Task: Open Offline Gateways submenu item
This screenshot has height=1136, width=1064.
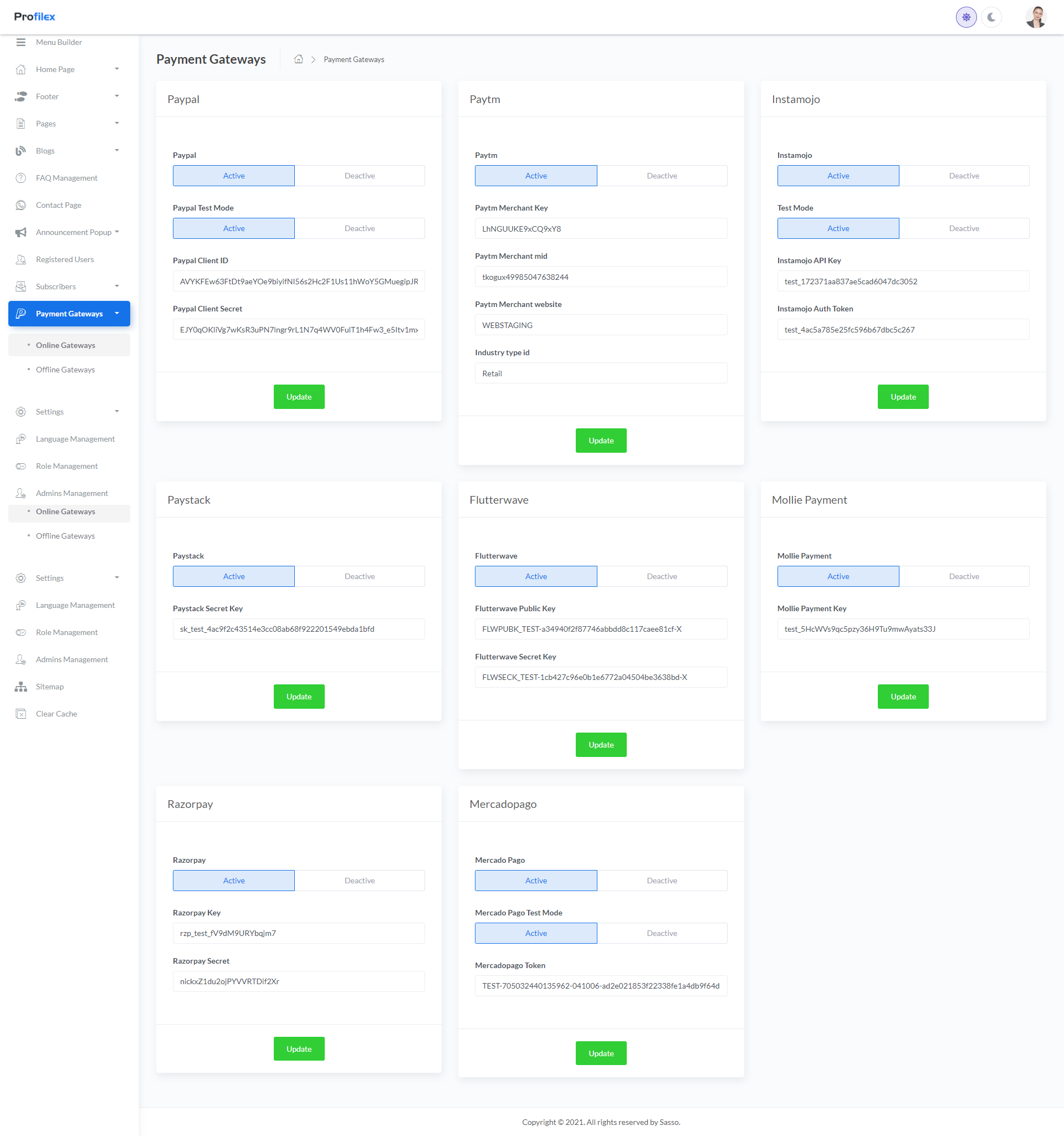Action: 65,370
